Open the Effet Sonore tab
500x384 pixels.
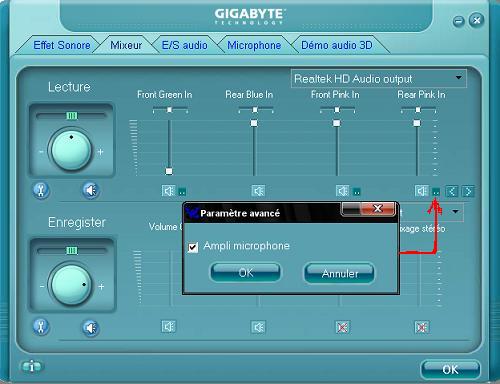click(x=62, y=45)
